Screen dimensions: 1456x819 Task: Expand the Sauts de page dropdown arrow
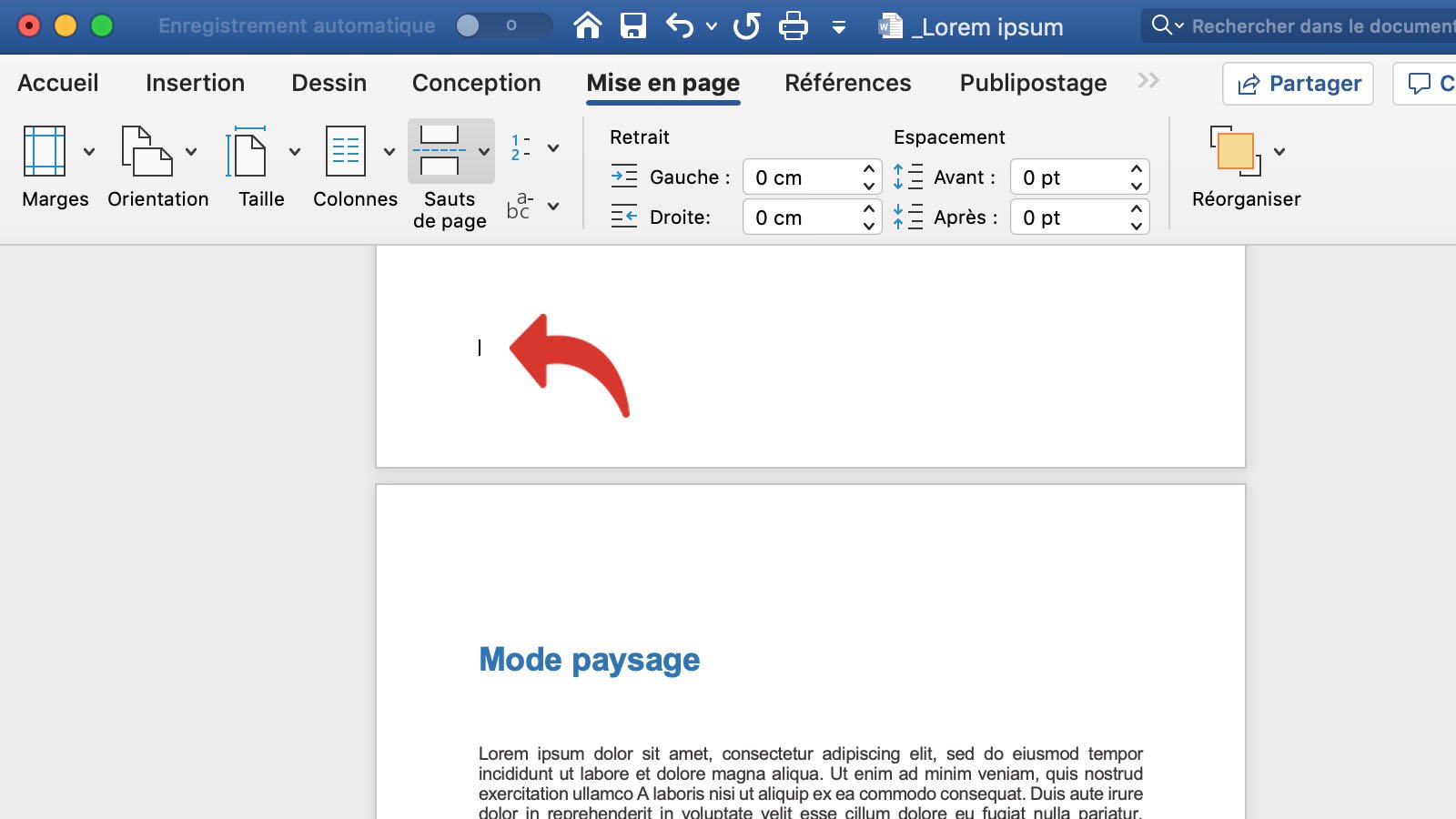(x=484, y=152)
